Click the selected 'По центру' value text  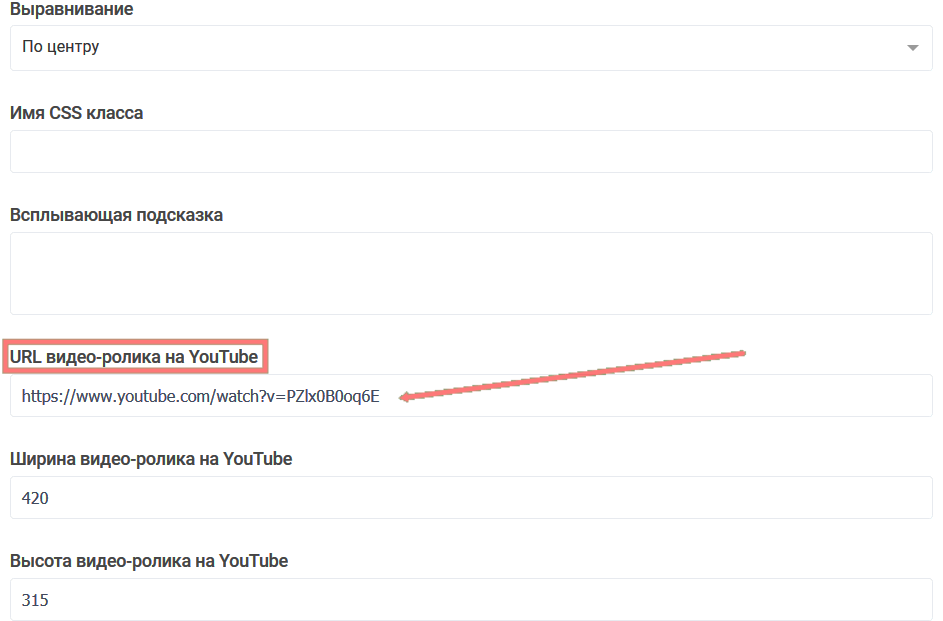click(61, 47)
